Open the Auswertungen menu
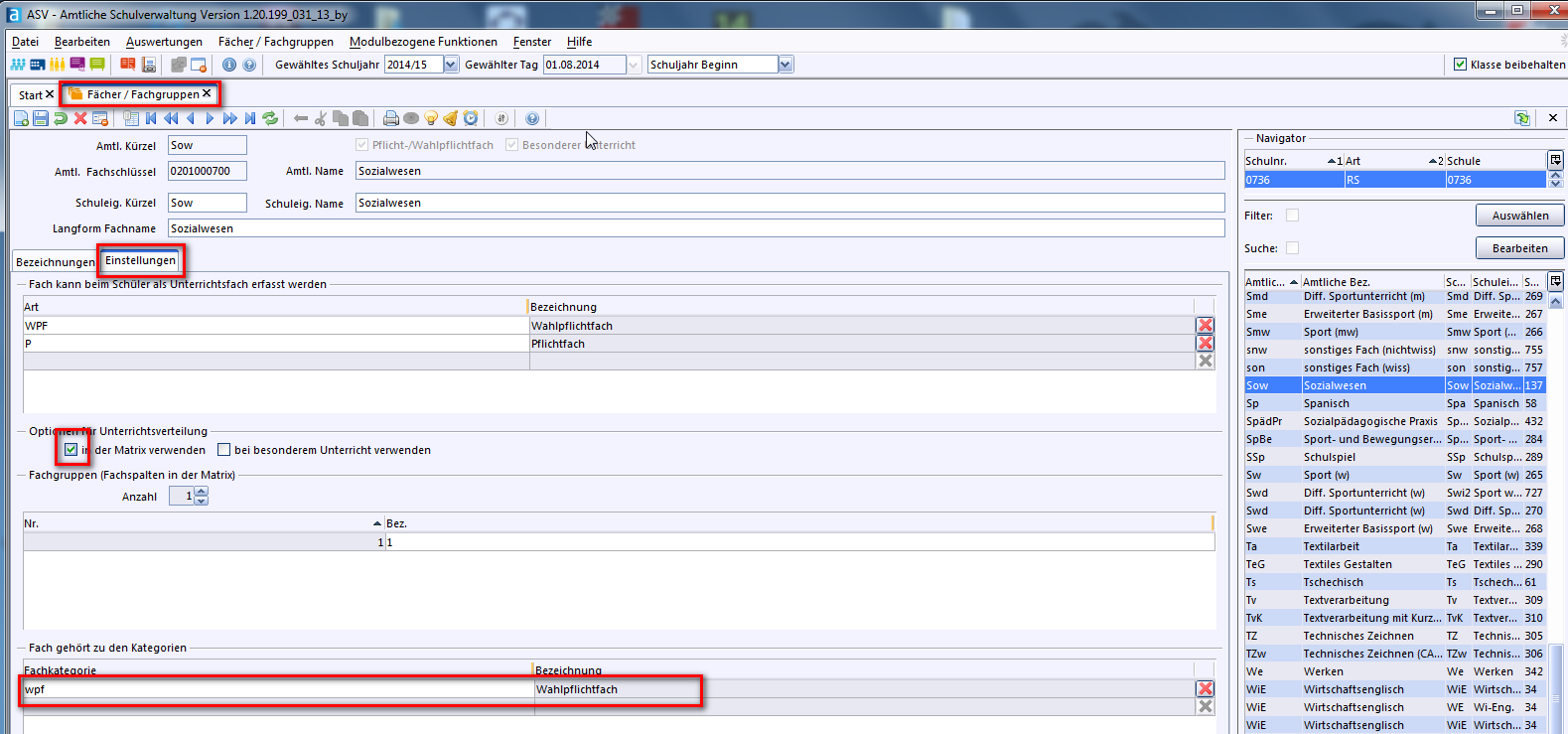This screenshot has width=1568, height=734. (164, 42)
